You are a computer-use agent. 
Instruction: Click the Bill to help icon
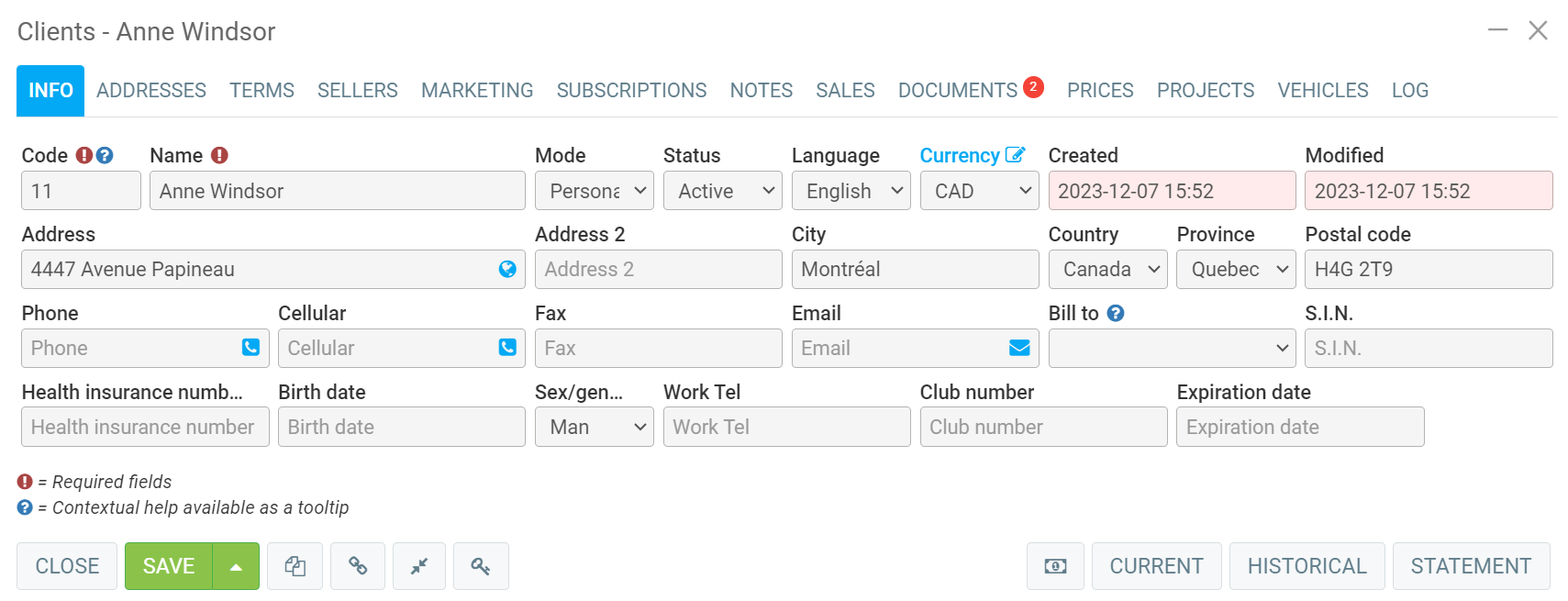(1116, 314)
